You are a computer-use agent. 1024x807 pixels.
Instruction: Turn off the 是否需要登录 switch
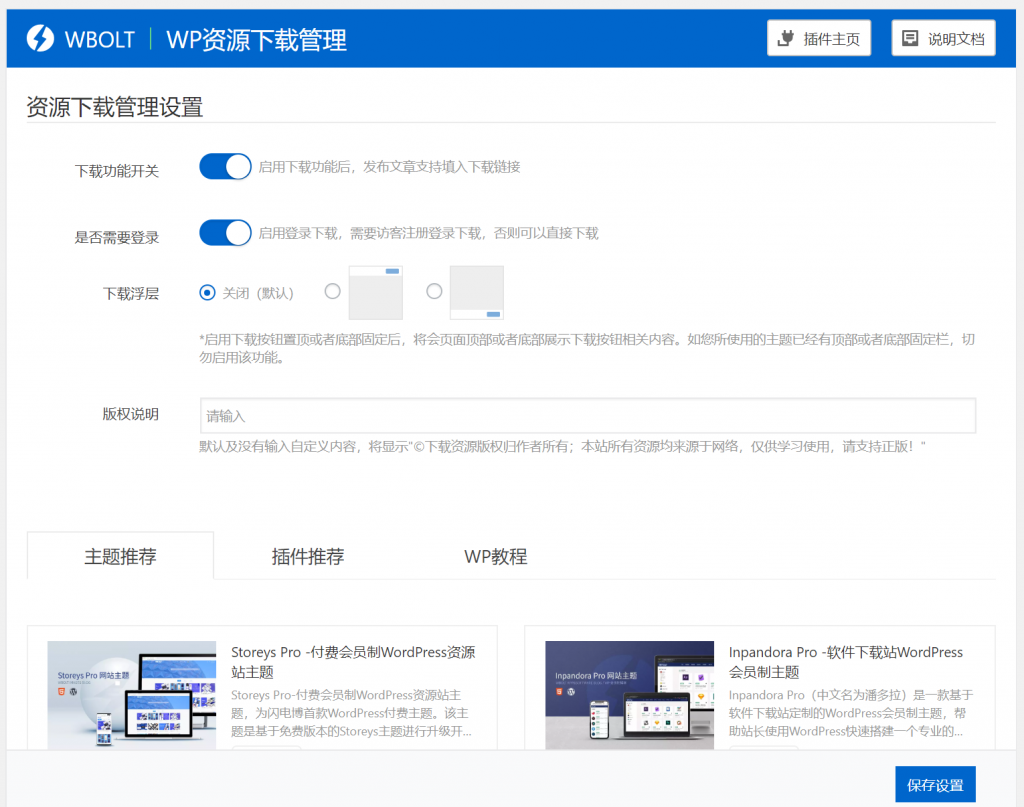tap(225, 232)
